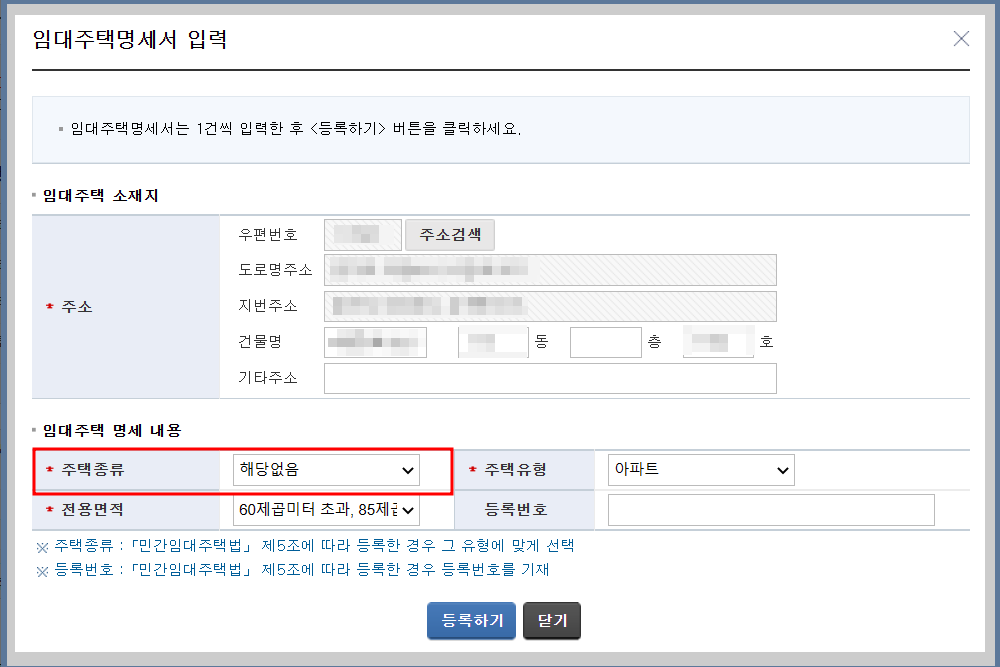
Task: Click the X to close the dialog
Action: pyautogui.click(x=961, y=38)
